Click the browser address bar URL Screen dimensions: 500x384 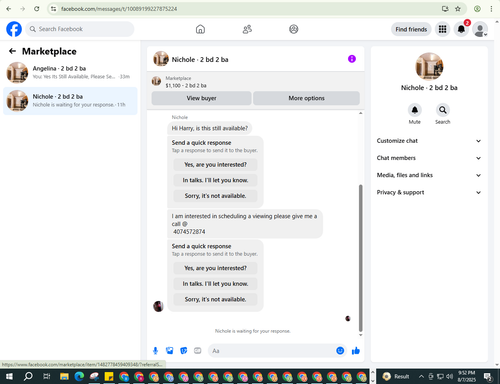click(x=119, y=9)
